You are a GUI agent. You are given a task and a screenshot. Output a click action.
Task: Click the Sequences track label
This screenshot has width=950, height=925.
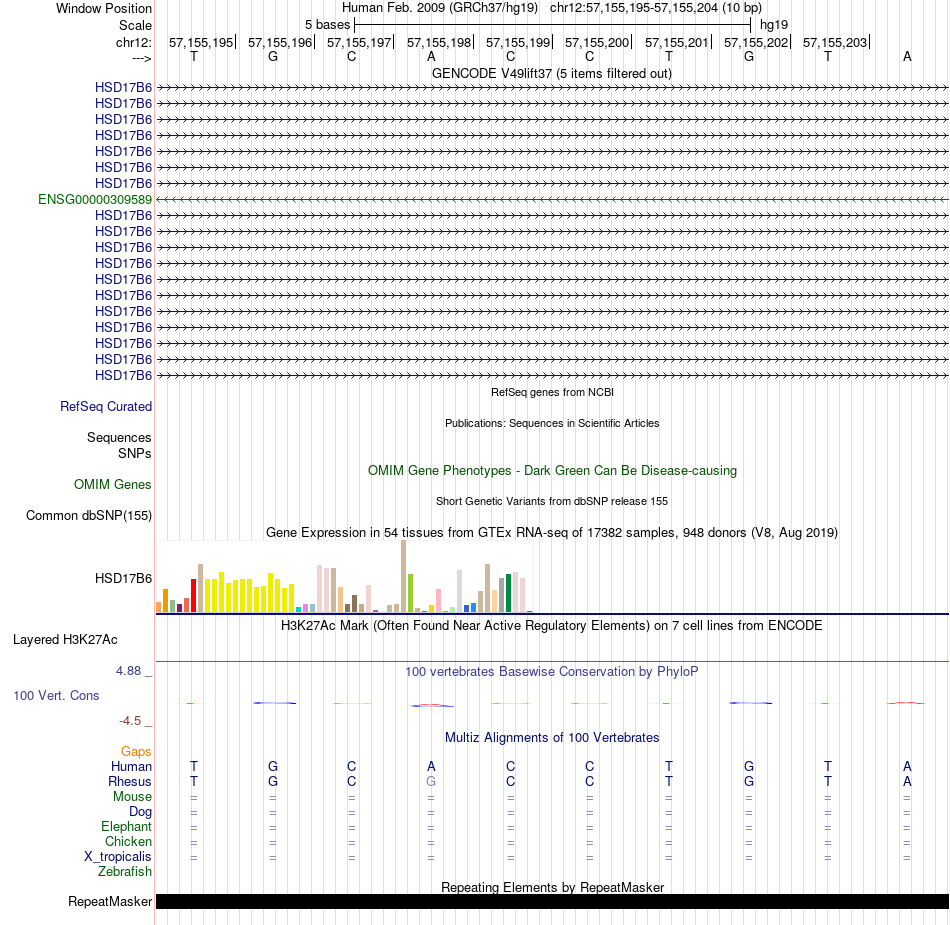[x=119, y=437]
